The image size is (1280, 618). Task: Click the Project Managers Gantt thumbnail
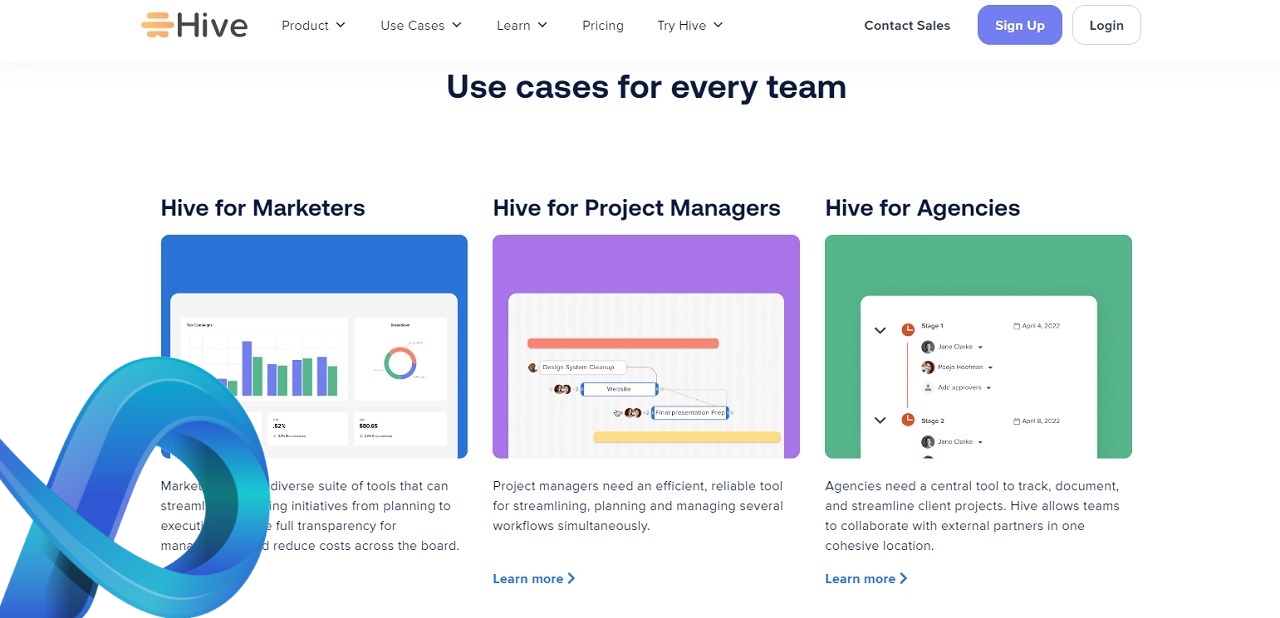pos(646,347)
